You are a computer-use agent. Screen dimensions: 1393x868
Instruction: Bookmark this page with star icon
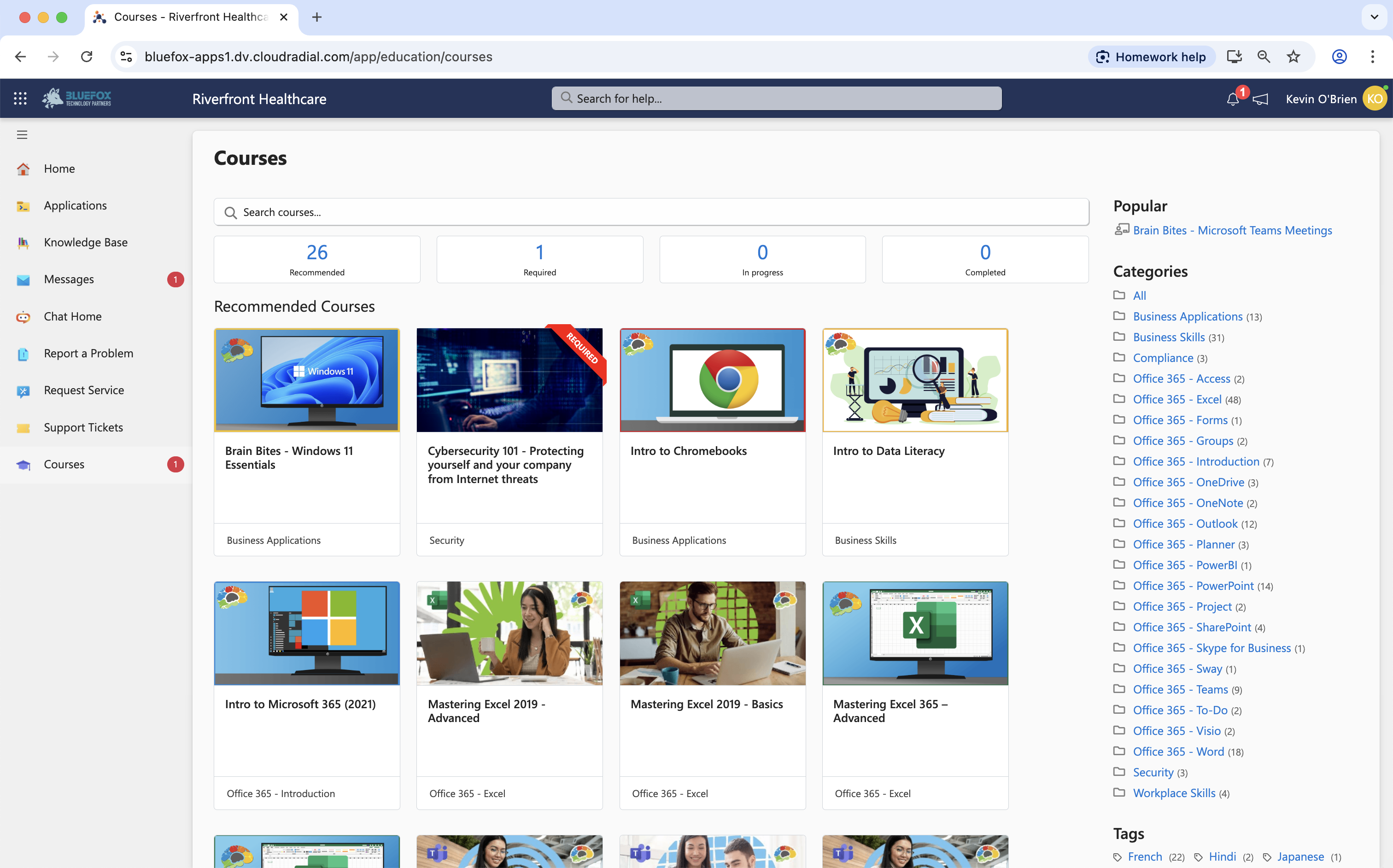pos(1293,57)
